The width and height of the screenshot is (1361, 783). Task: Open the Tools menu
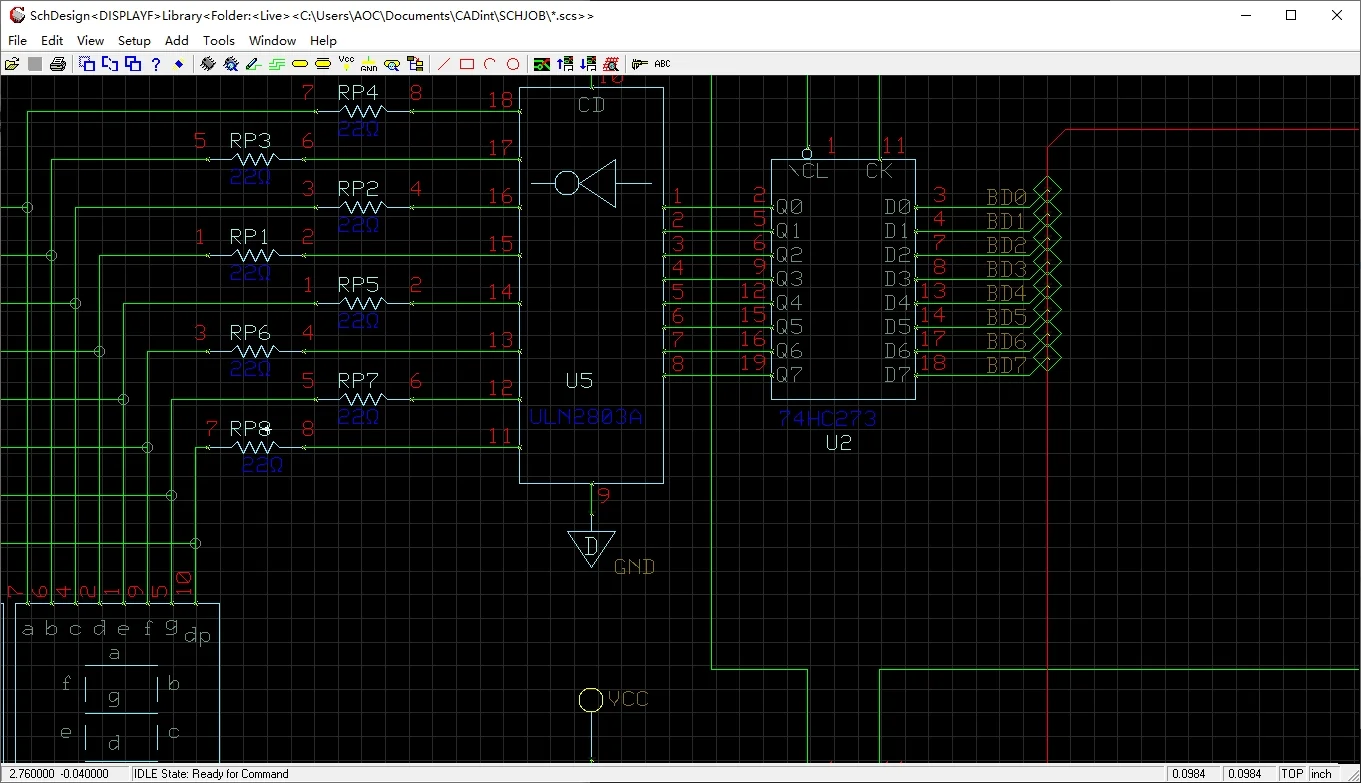click(x=218, y=40)
